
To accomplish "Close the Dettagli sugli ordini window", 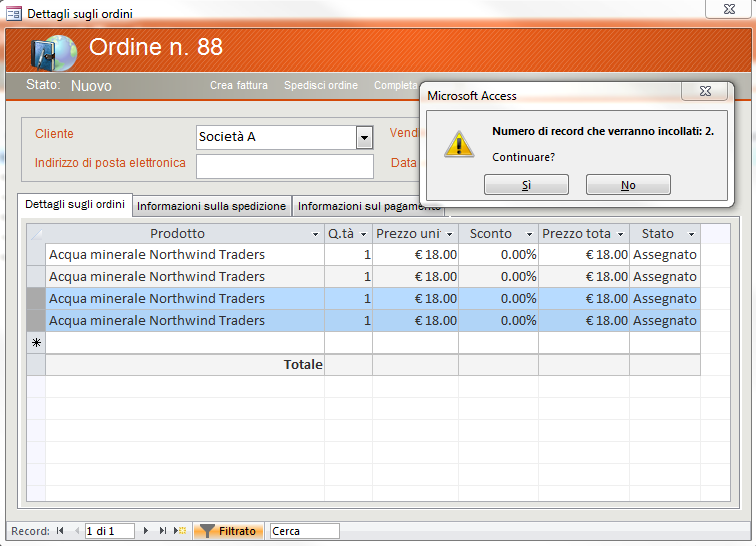I will (x=729, y=9).
